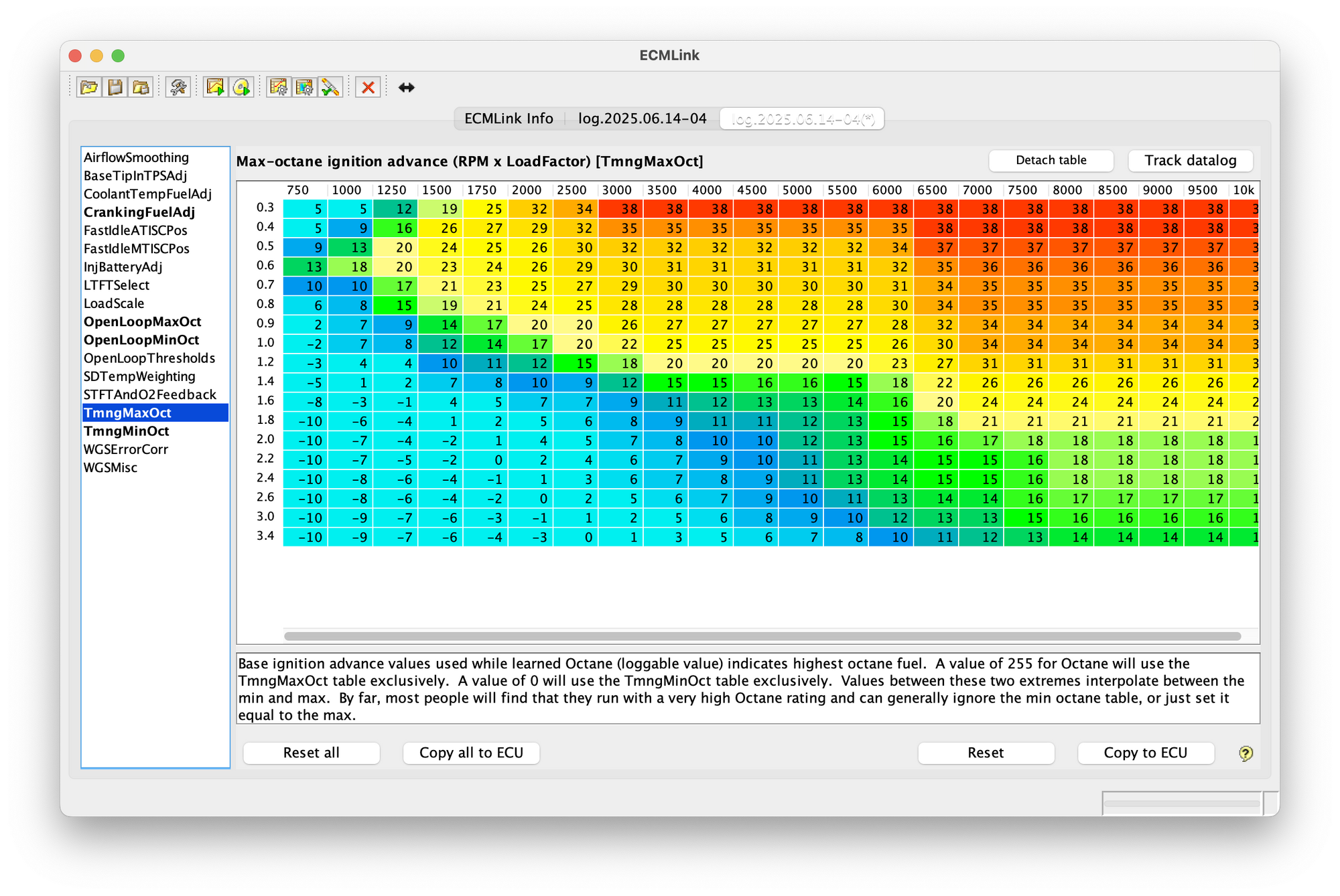This screenshot has width=1340, height=896.
Task: Select WGSErrorCorr in the list
Action: tap(155, 449)
